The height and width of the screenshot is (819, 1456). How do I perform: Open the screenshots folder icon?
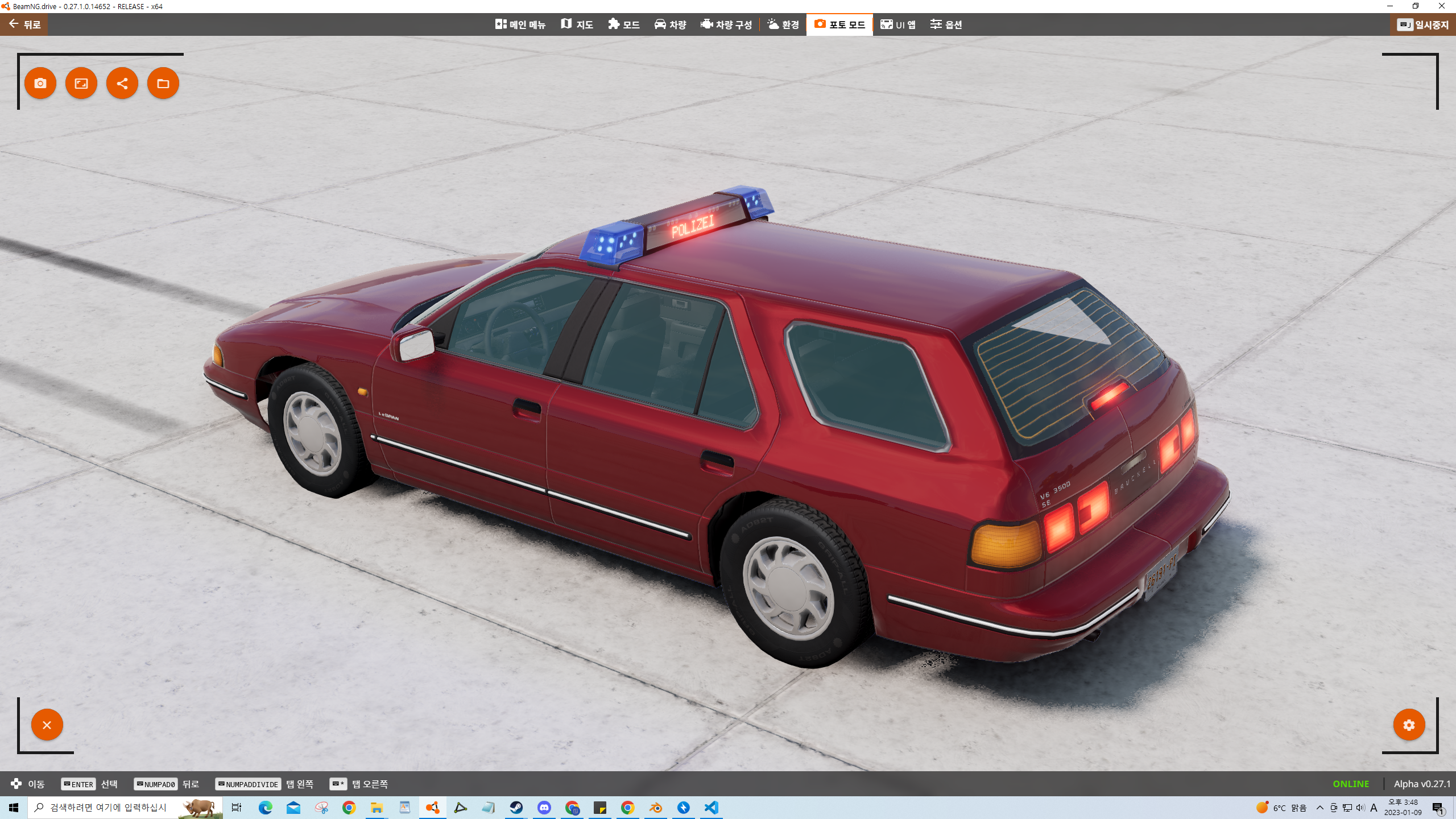(163, 84)
